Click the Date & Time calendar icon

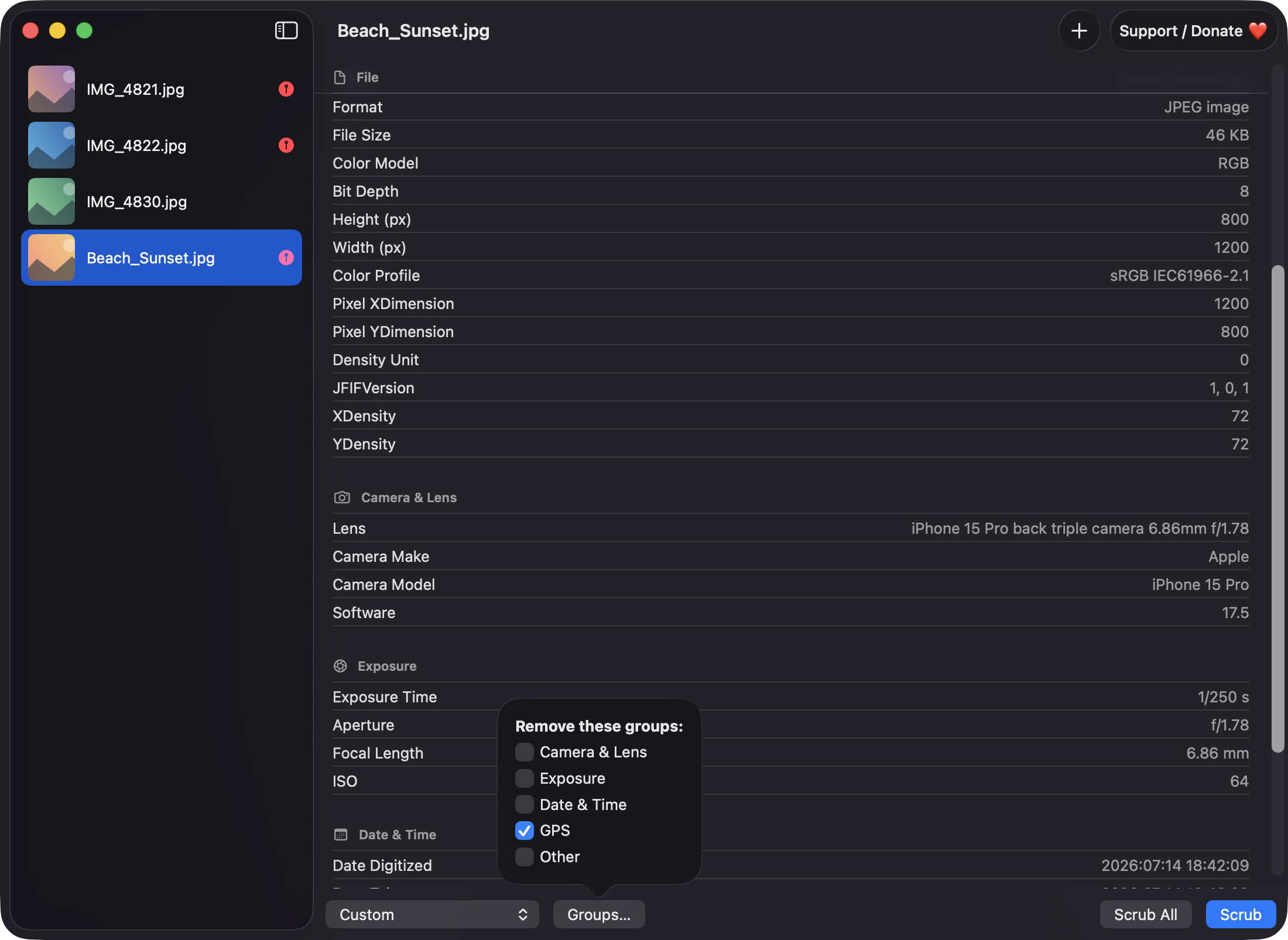tap(341, 835)
